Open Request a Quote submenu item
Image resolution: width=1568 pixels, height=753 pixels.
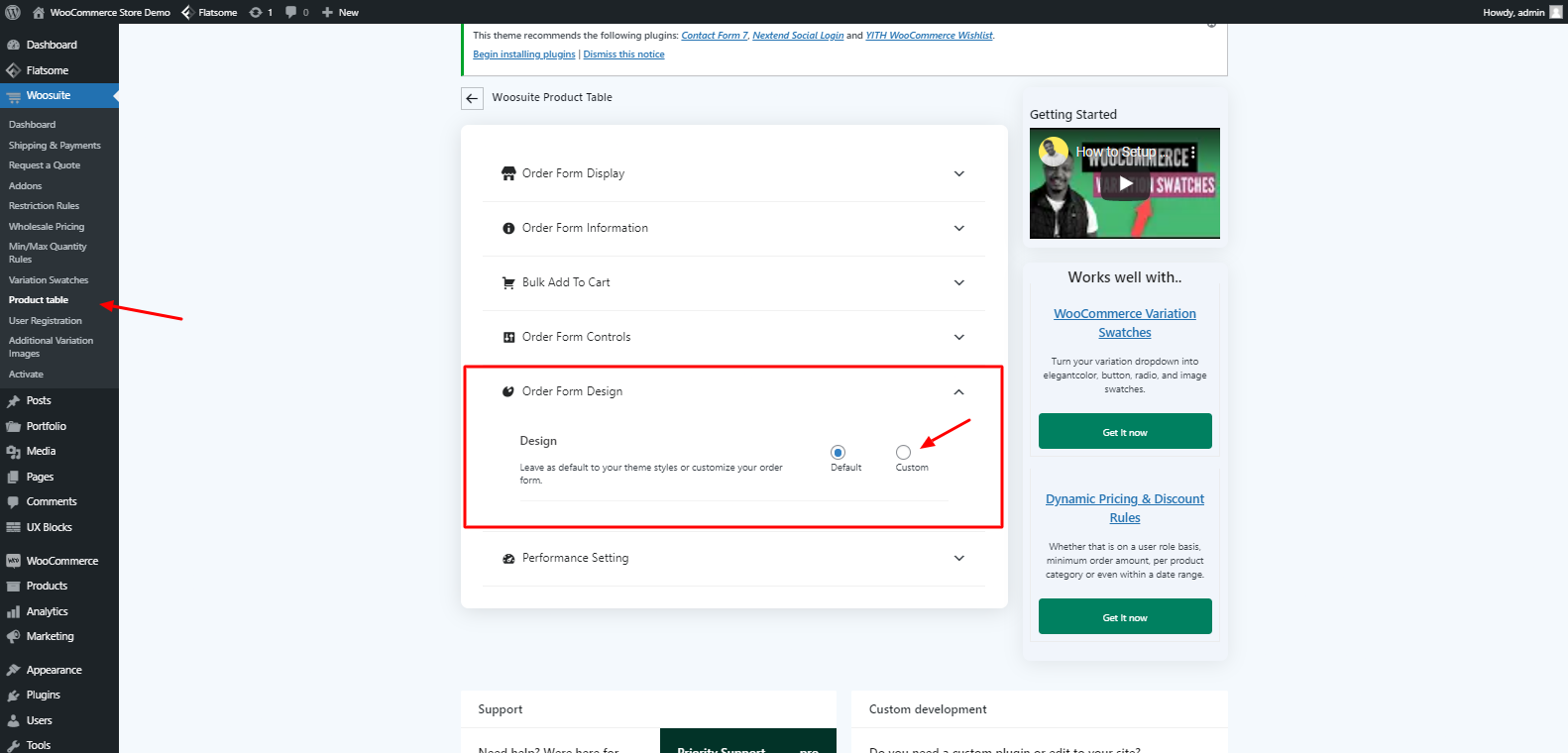45,165
